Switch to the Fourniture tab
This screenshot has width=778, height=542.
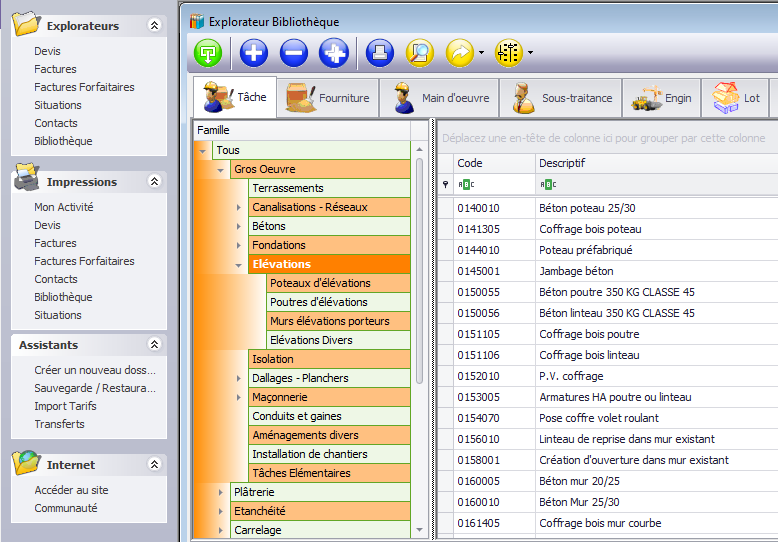click(328, 98)
